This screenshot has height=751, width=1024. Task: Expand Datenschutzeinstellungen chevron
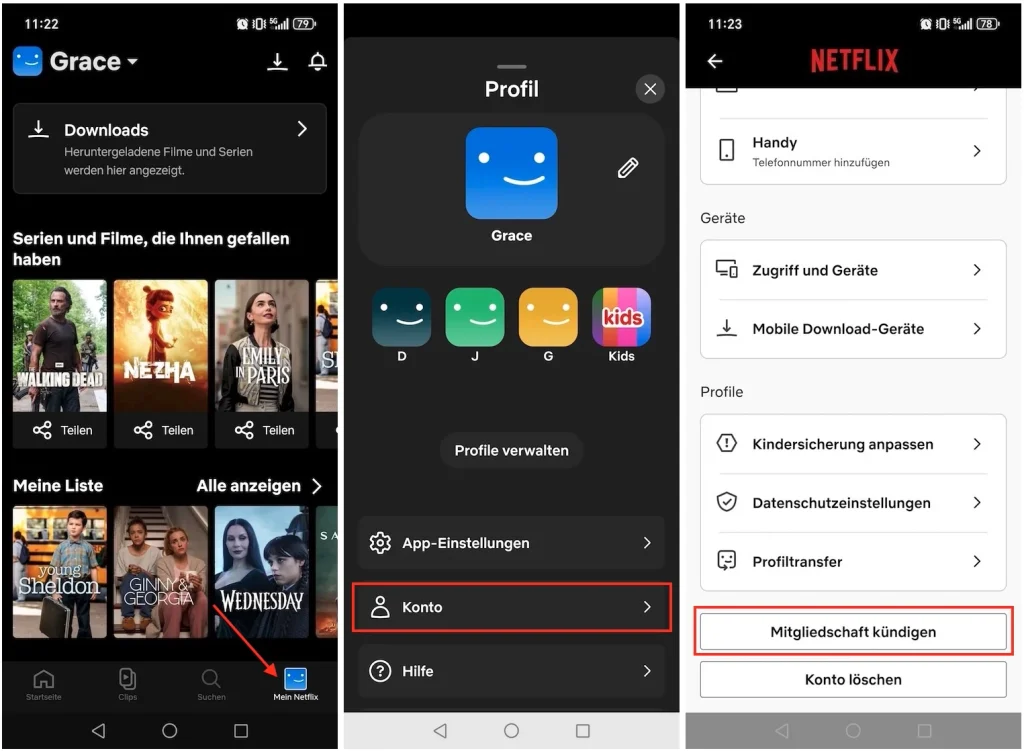977,503
